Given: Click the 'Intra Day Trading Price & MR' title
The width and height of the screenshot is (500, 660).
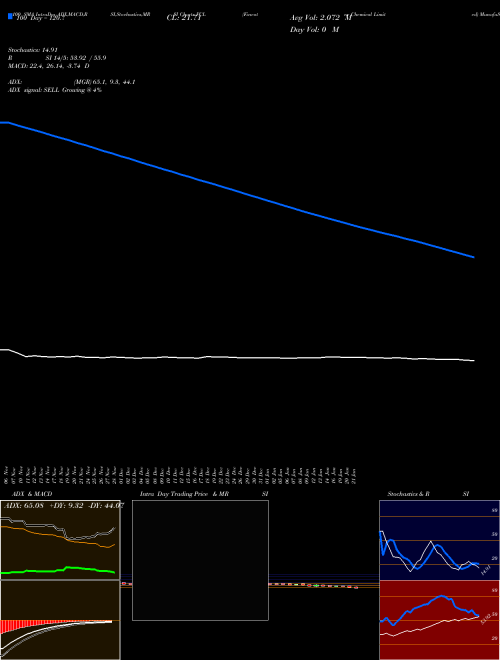Looking at the screenshot, I should (184, 494).
